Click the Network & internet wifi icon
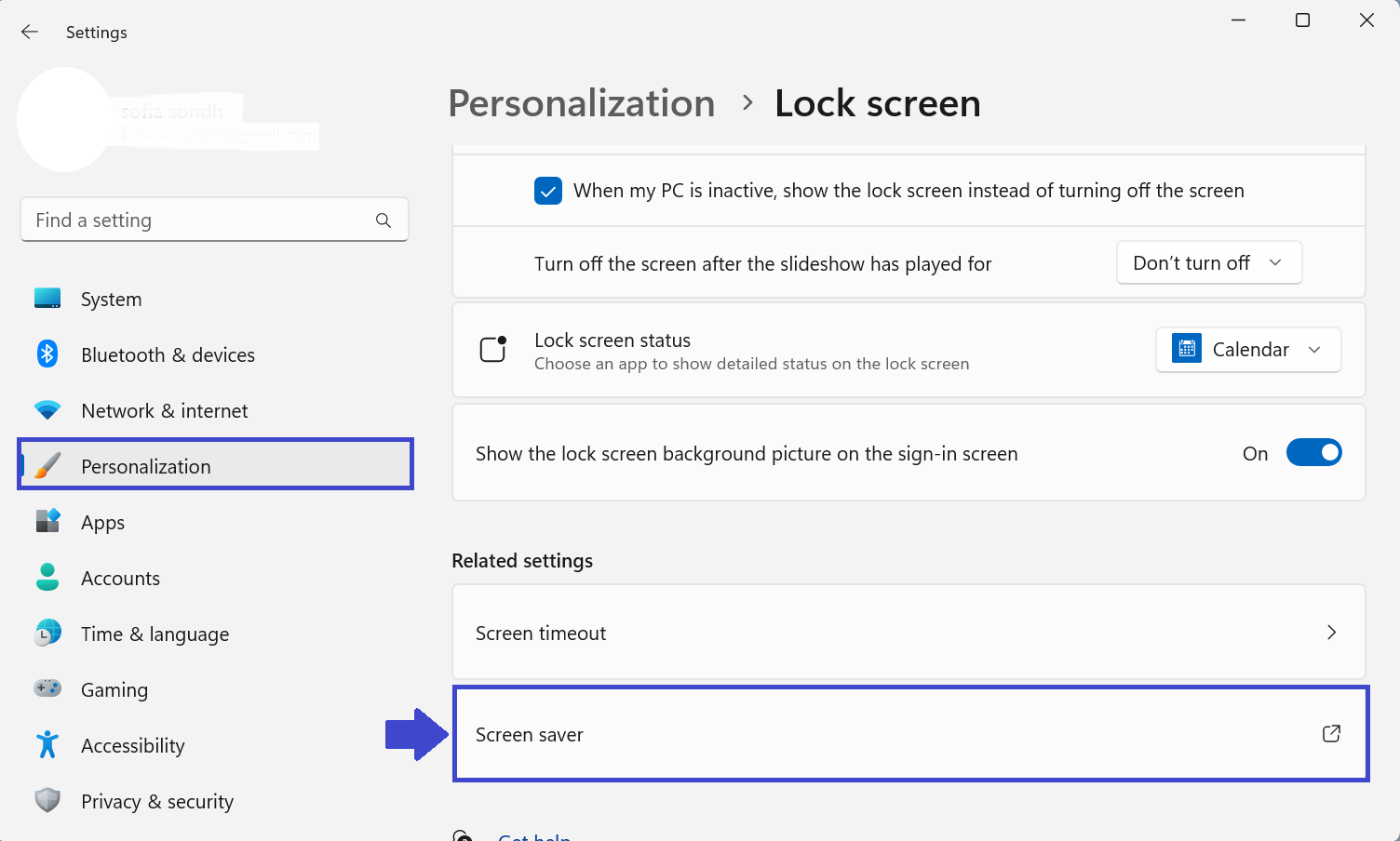 point(47,410)
